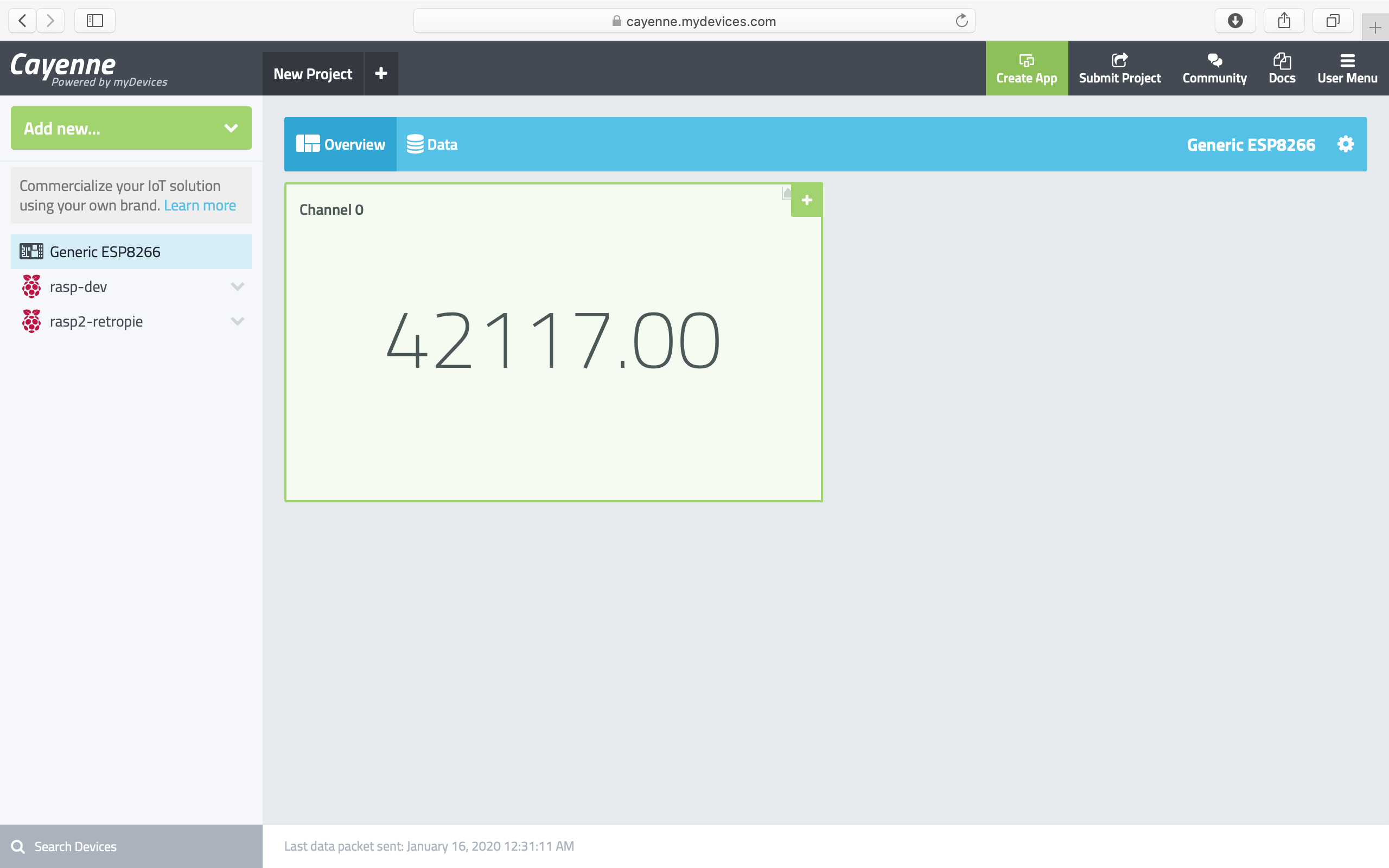The image size is (1389, 868).
Task: Add a new project with plus tab
Action: 381,73
